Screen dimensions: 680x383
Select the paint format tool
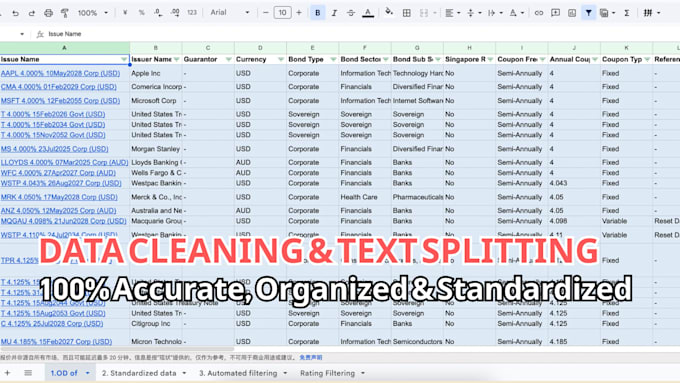tap(65, 13)
